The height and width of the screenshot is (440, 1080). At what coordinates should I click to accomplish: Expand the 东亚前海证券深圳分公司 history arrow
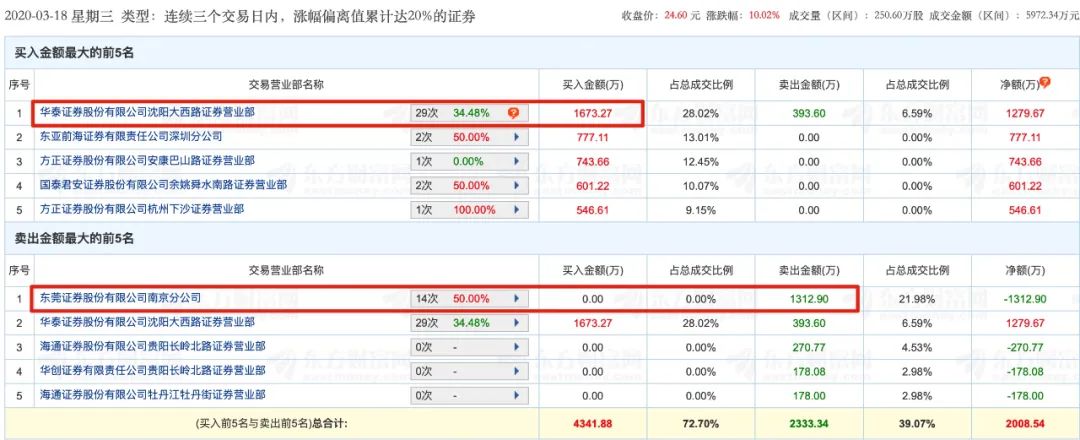click(516, 137)
